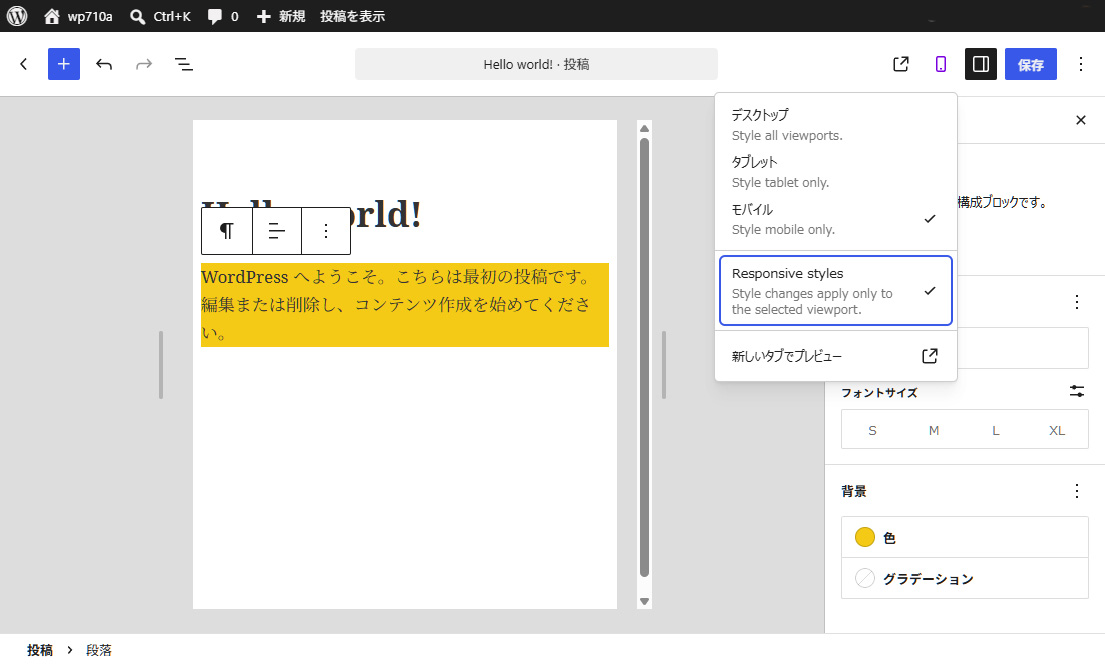
Task: Select デスクトップ viewport option
Action: [x=836, y=124]
